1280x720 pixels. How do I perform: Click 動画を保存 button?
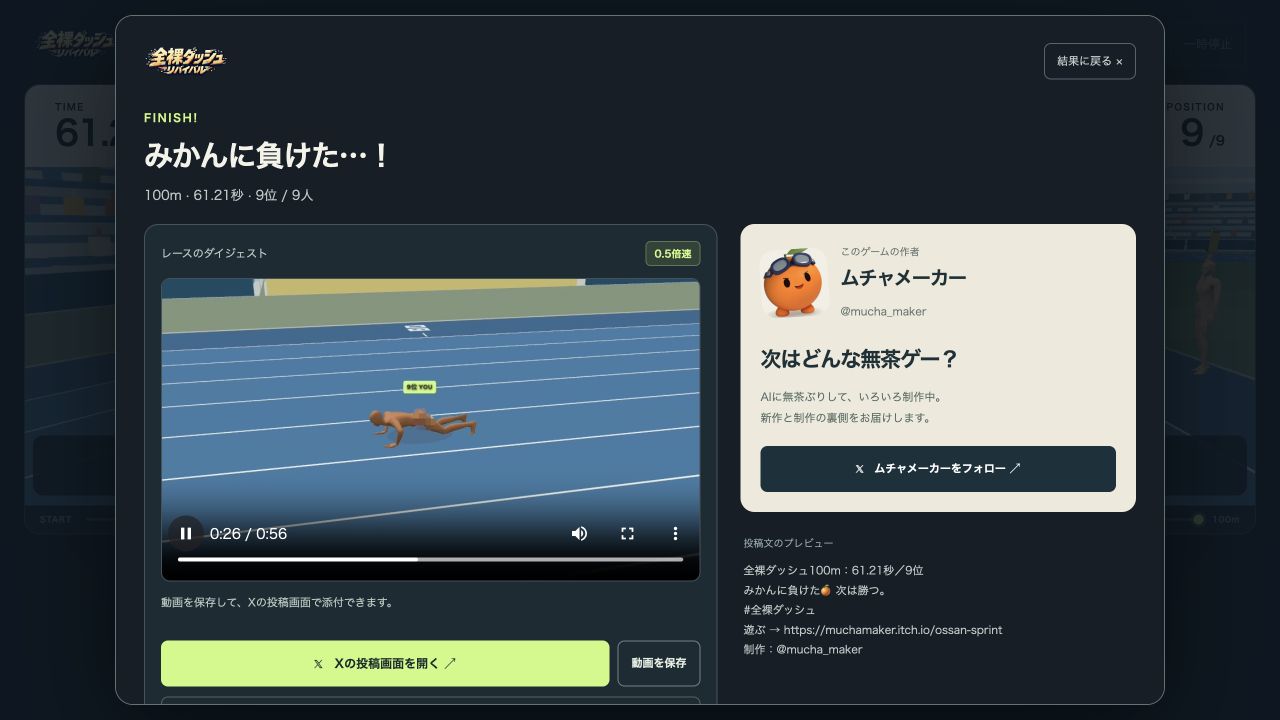coord(659,663)
